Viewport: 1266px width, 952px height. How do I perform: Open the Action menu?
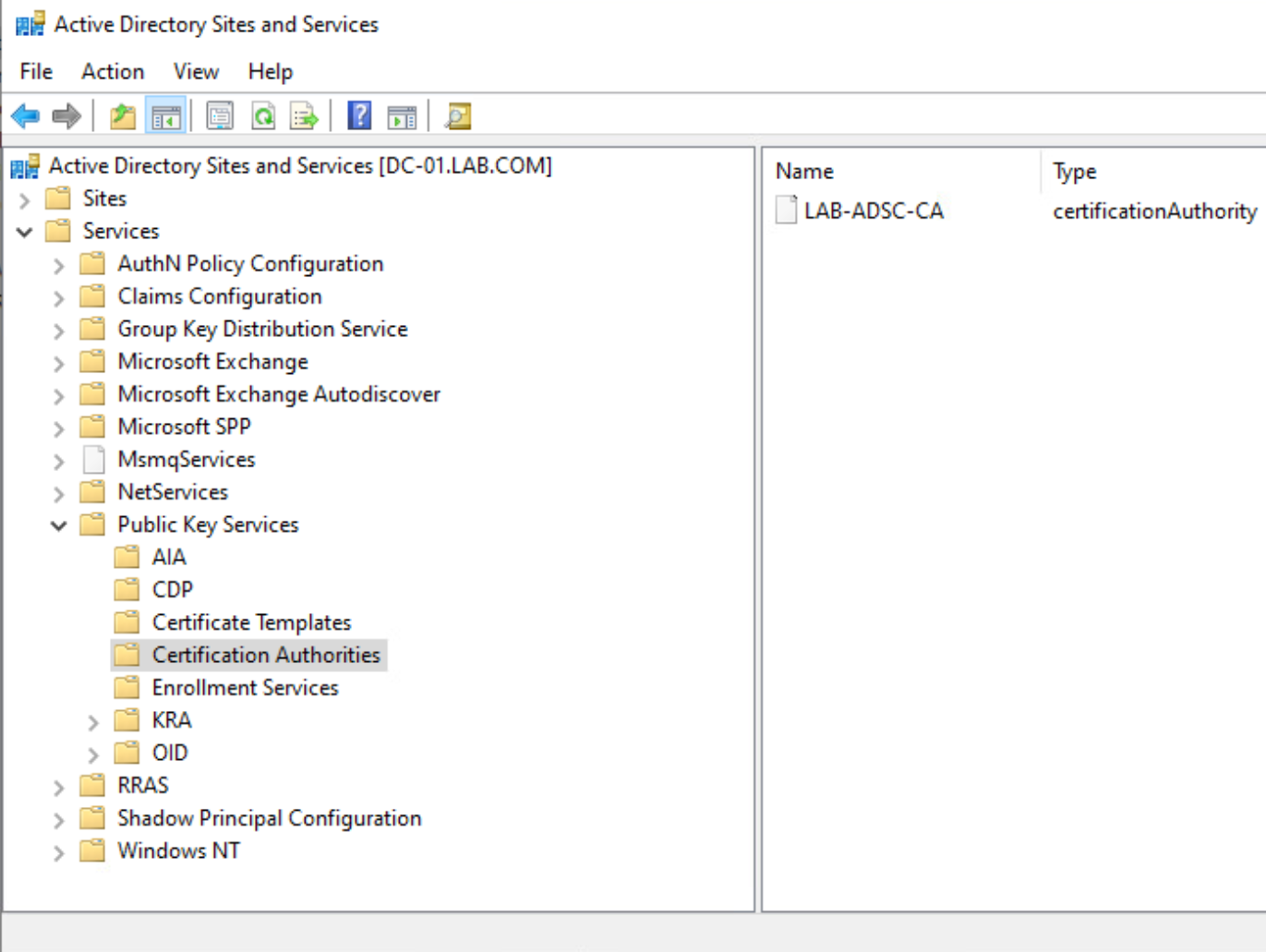pyautogui.click(x=112, y=71)
